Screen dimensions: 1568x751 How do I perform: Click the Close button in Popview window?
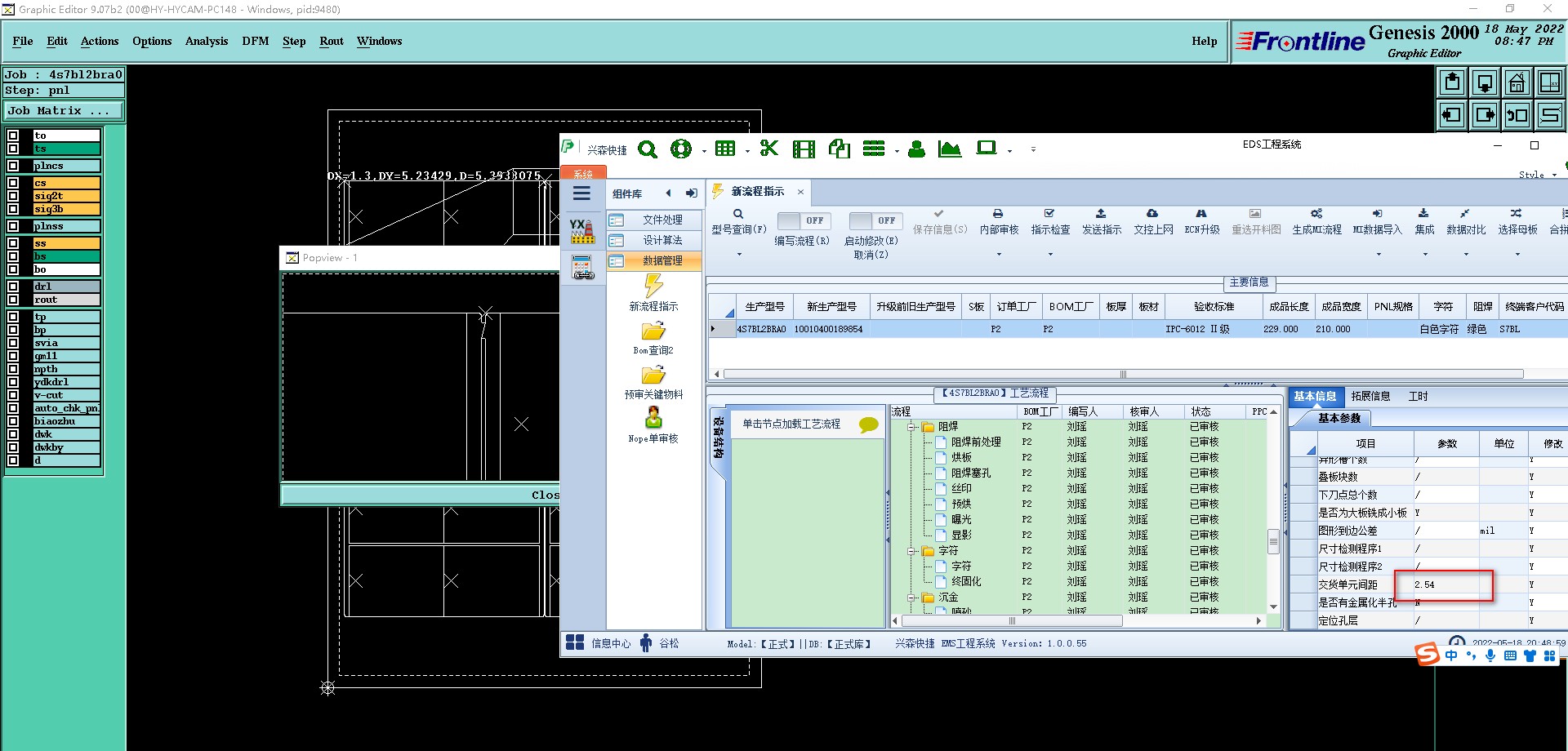coord(421,495)
